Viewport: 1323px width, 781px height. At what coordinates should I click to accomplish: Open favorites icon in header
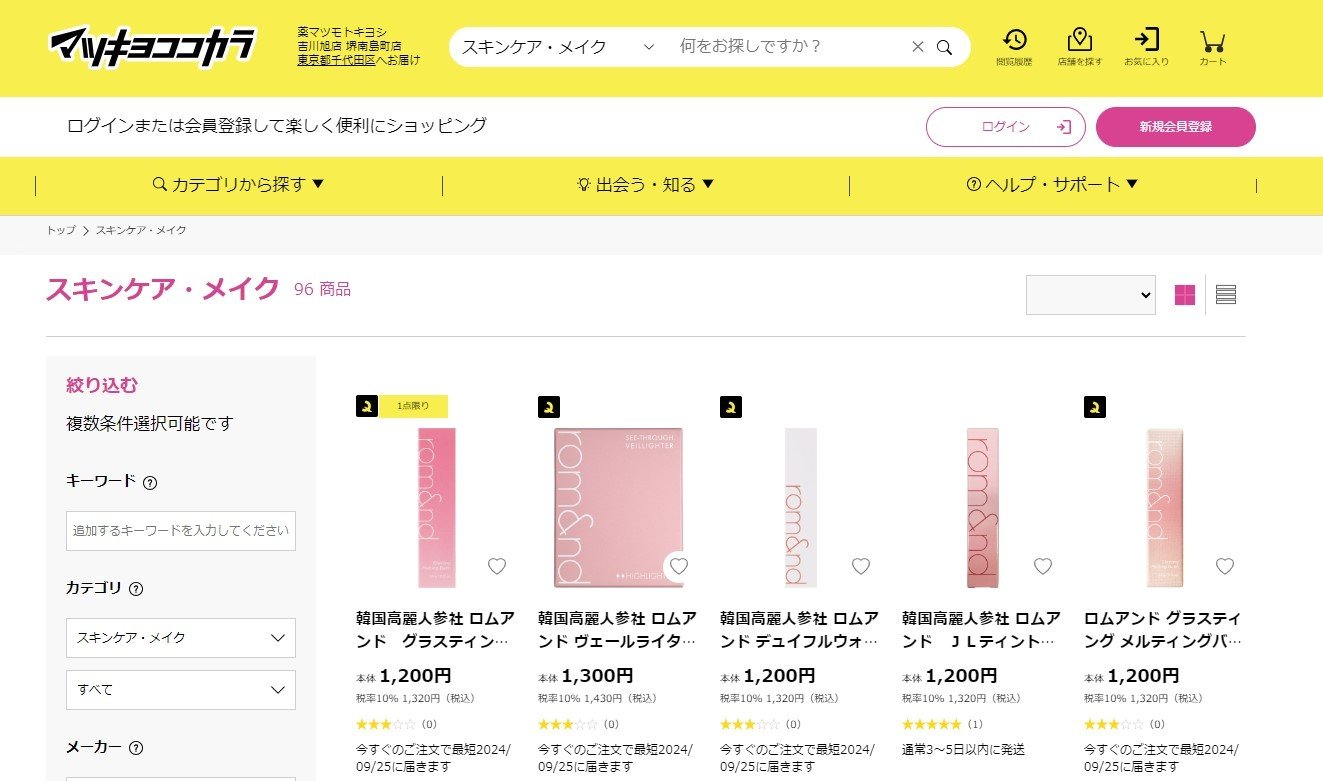1146,41
